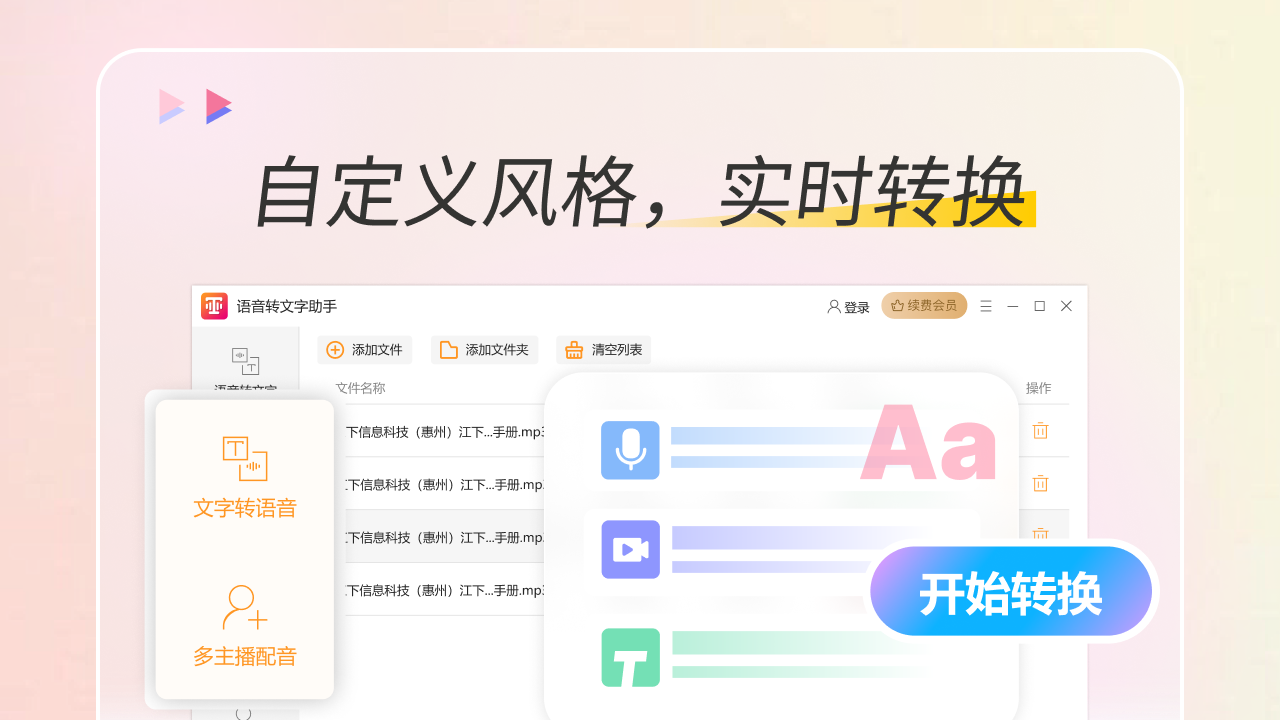Click the trash icon of the second file row
The image size is (1280, 720).
[x=1040, y=483]
